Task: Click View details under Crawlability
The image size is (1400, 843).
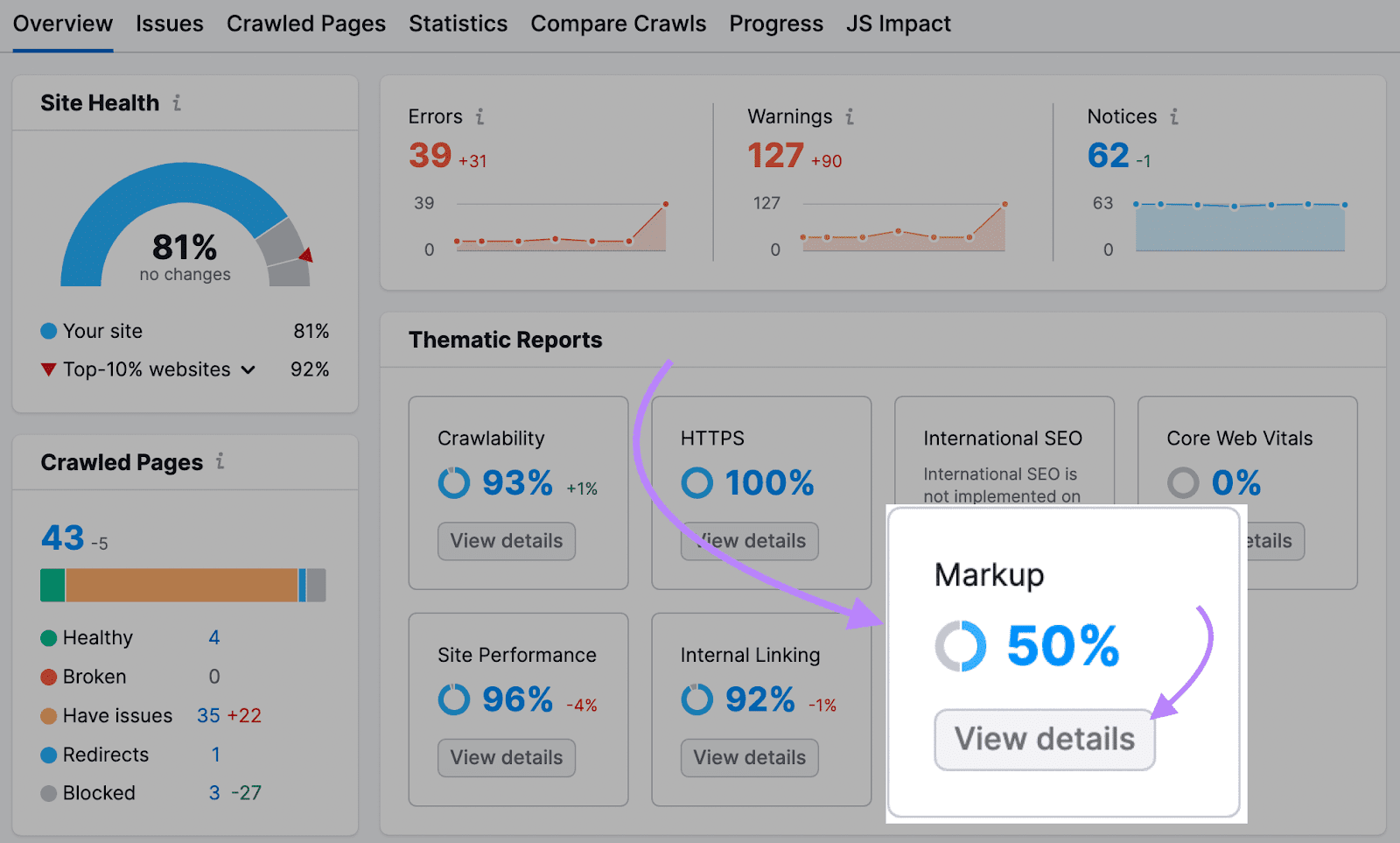Action: pos(506,541)
